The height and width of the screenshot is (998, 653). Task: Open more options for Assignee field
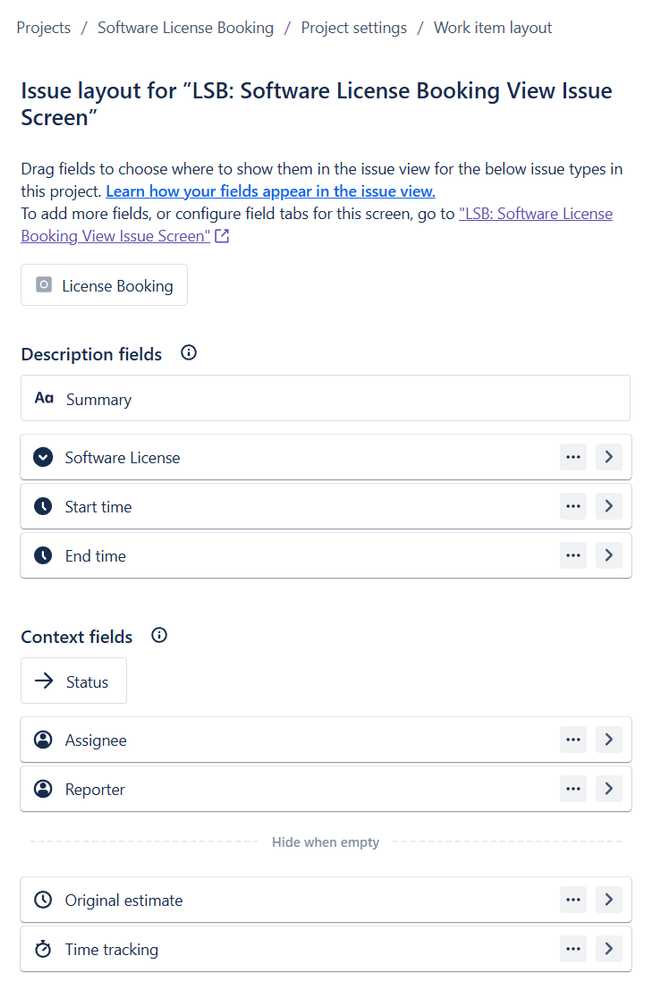[x=573, y=740]
